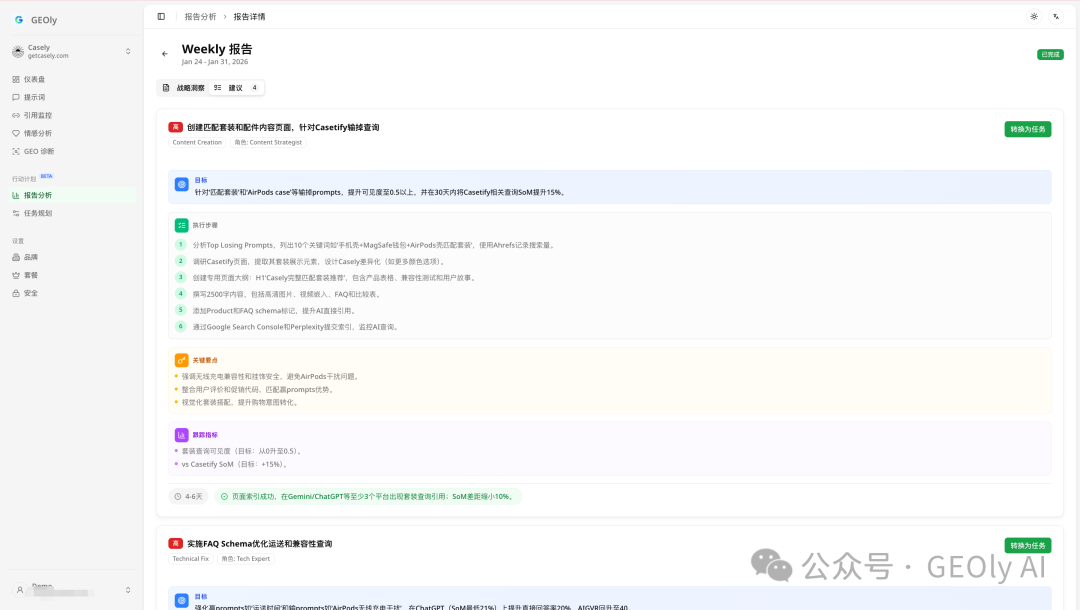Click step 4 撰写2500字内容
Screen dimensions: 1080x610
point(287,295)
